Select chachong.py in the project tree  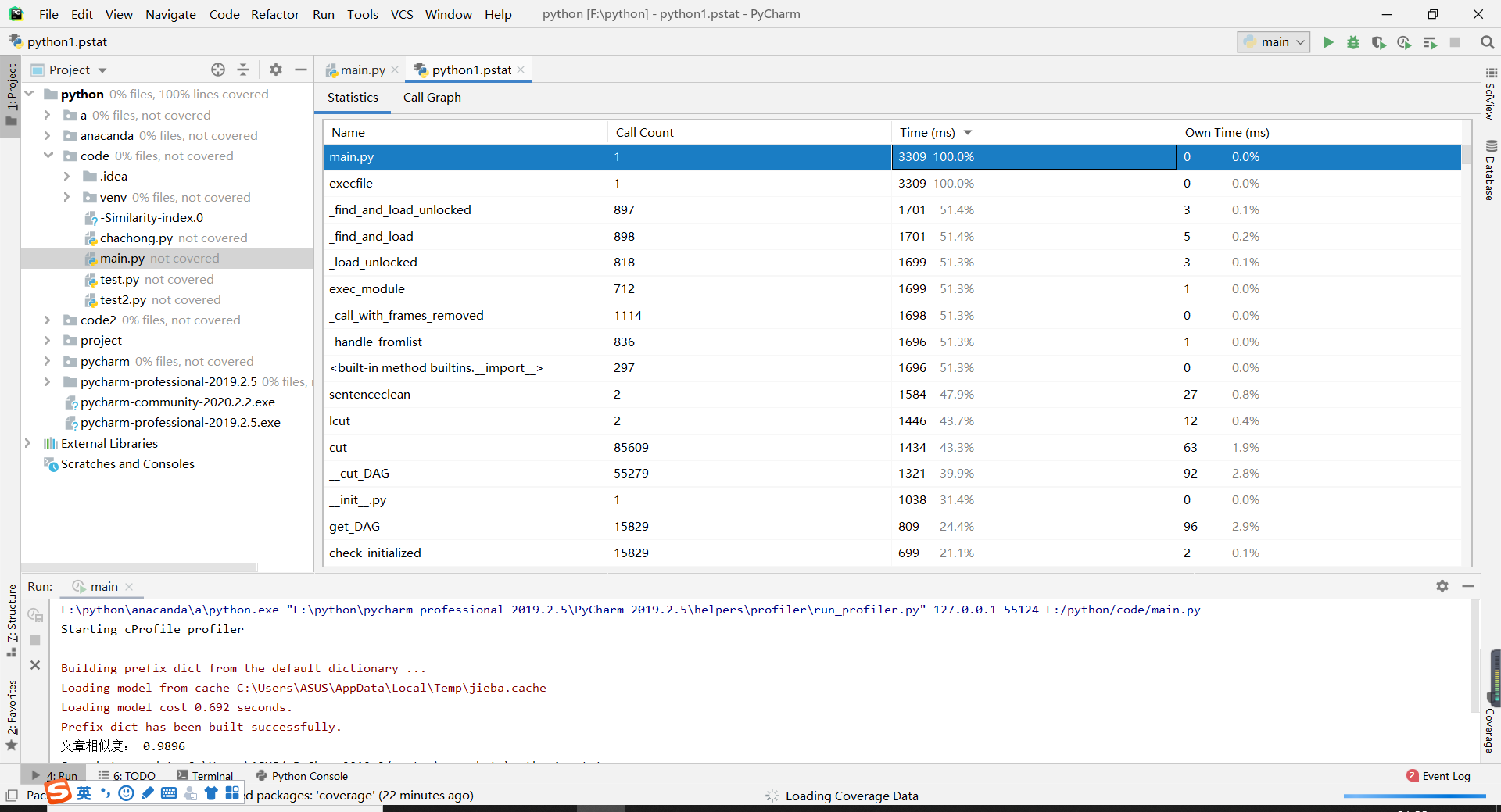pyautogui.click(x=136, y=238)
